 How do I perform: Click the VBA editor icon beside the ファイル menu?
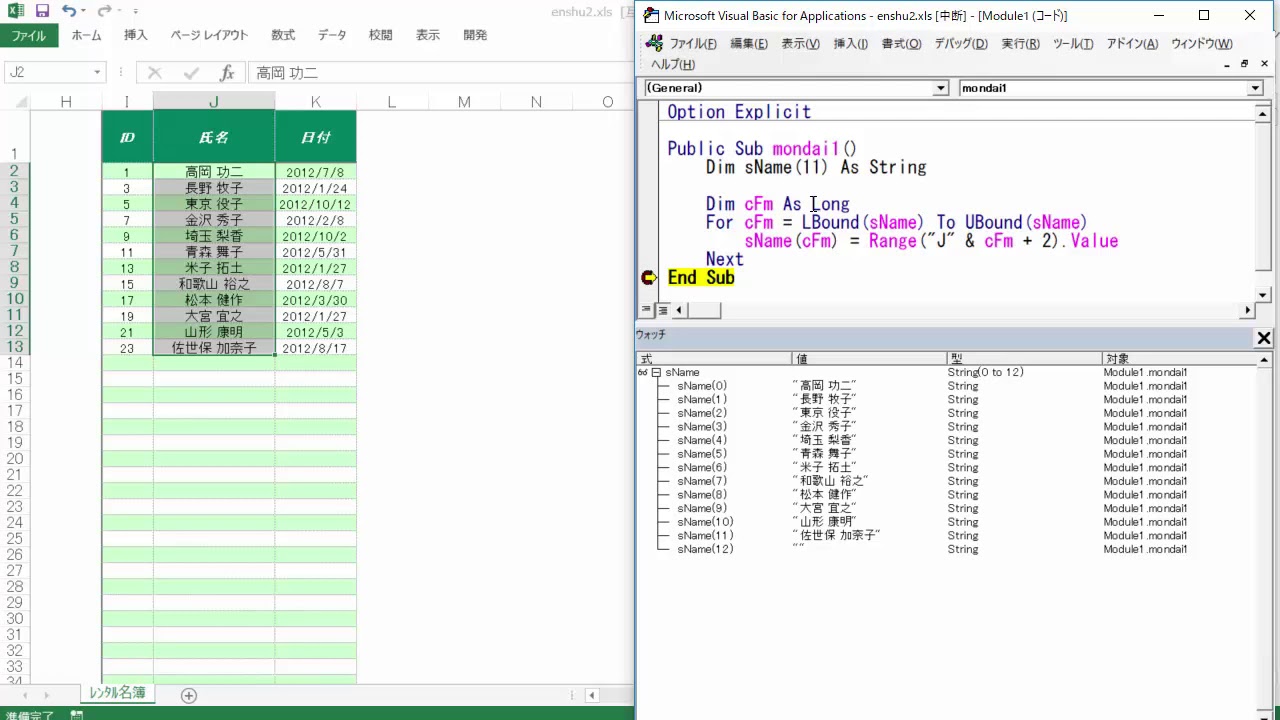pos(654,43)
